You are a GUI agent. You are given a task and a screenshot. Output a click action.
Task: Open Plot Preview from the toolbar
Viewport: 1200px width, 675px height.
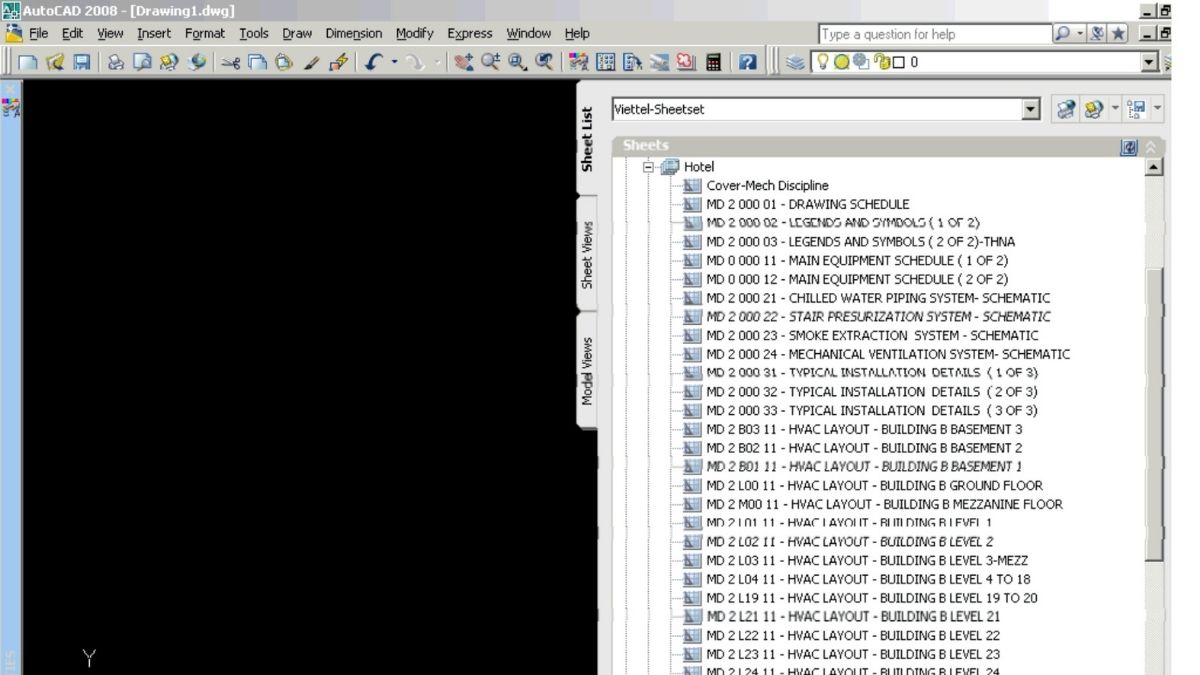click(x=142, y=62)
